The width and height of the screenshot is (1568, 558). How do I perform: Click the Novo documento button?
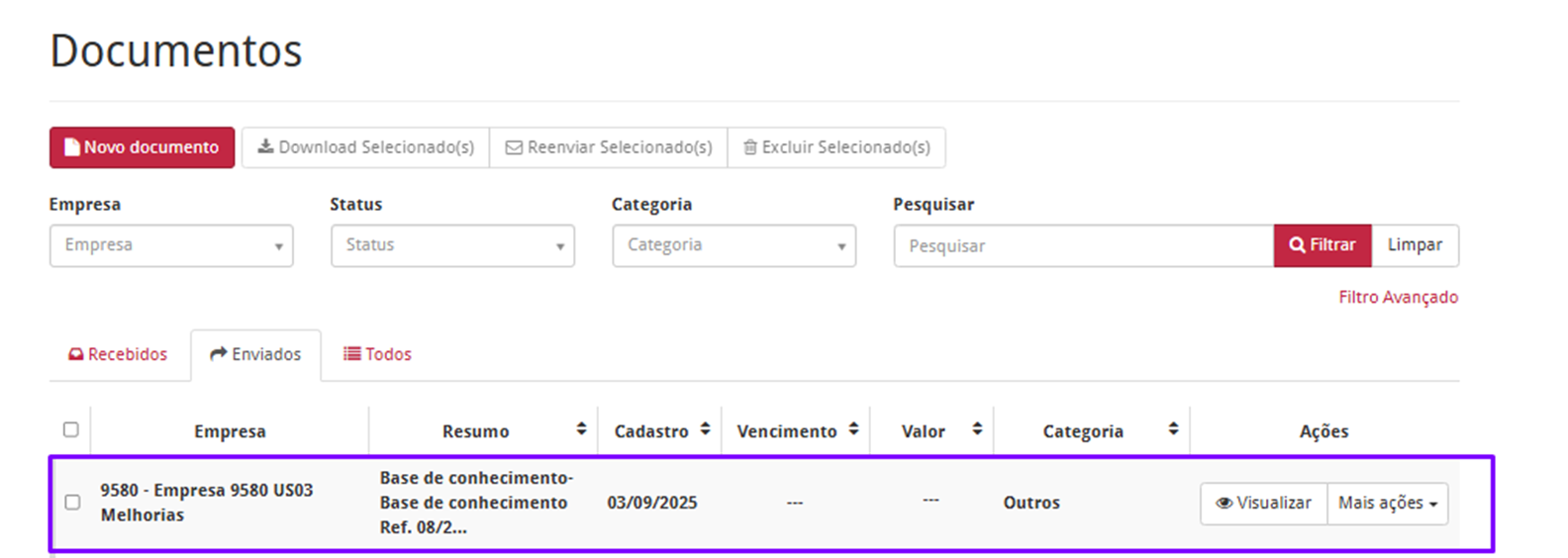[143, 147]
